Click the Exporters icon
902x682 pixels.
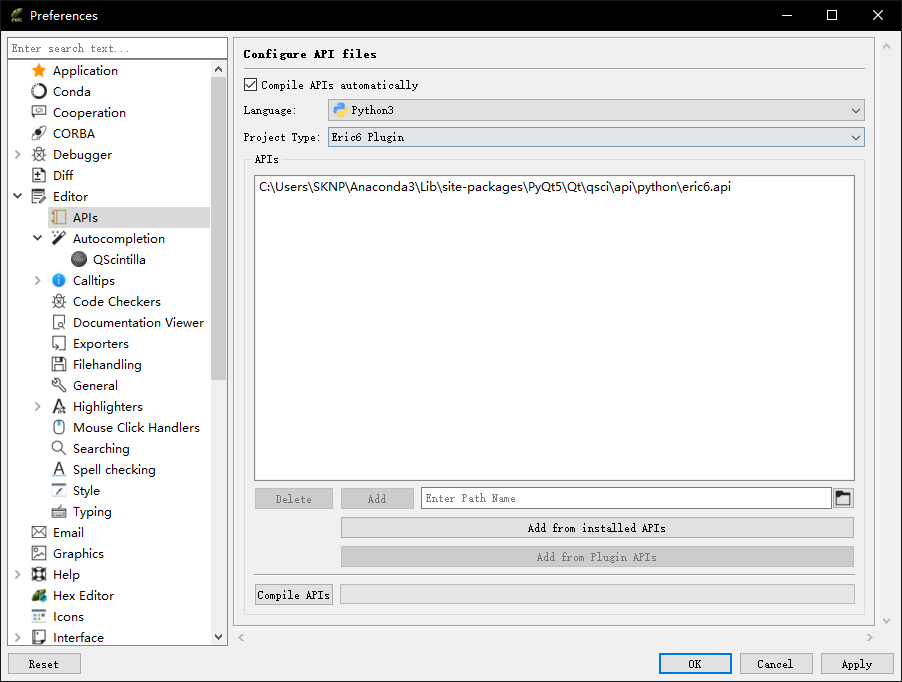click(x=59, y=343)
